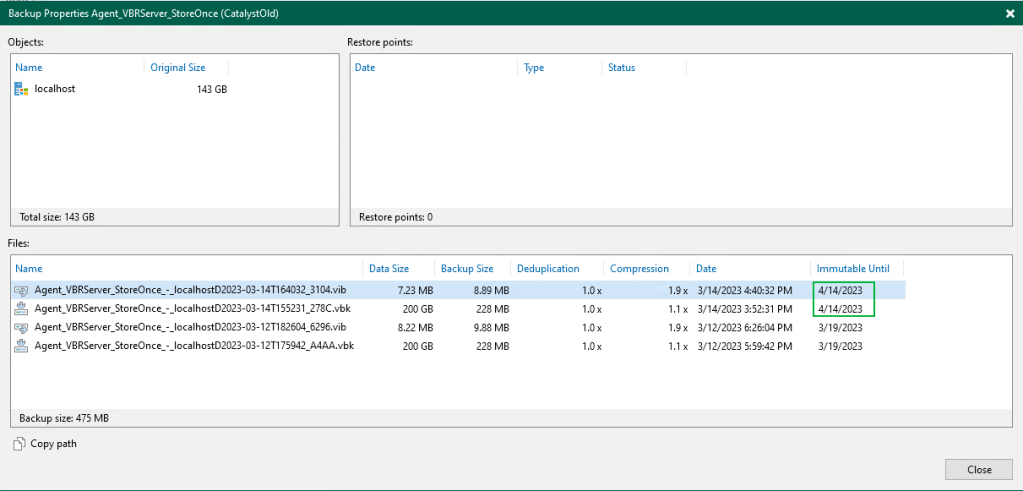Sort files by the Name column header
Image resolution: width=1023 pixels, height=491 pixels.
[29, 268]
